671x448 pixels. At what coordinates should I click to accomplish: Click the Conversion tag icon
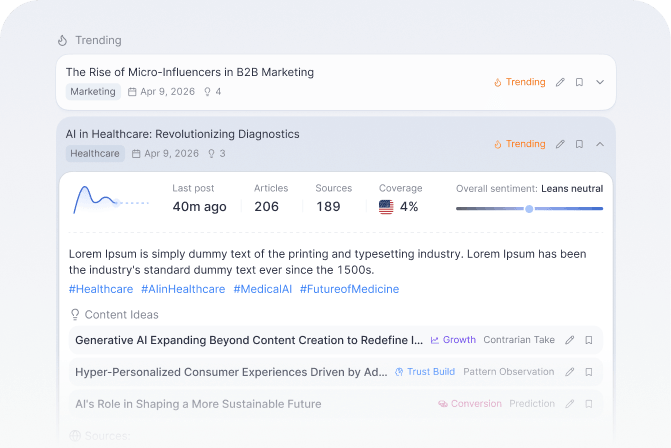click(x=443, y=404)
